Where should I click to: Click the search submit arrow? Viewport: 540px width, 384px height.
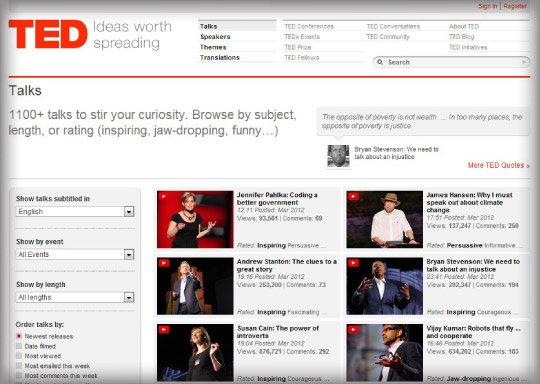click(524, 62)
